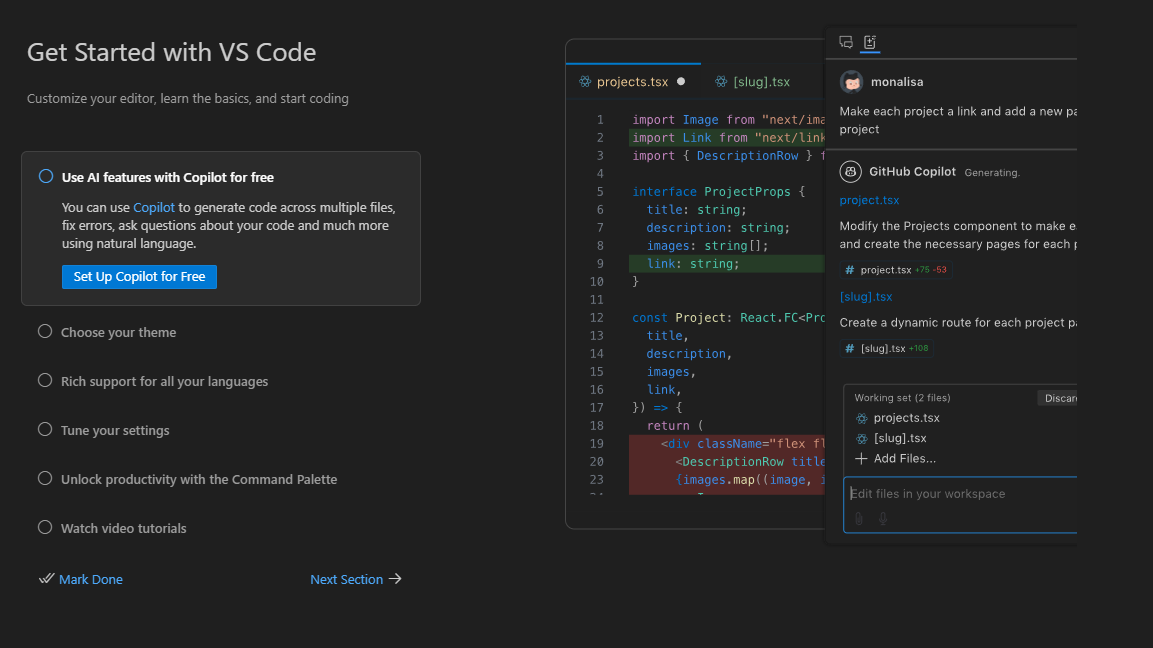Viewport: 1153px width, 648px height.
Task: Go to Next Section
Action: [x=346, y=579]
